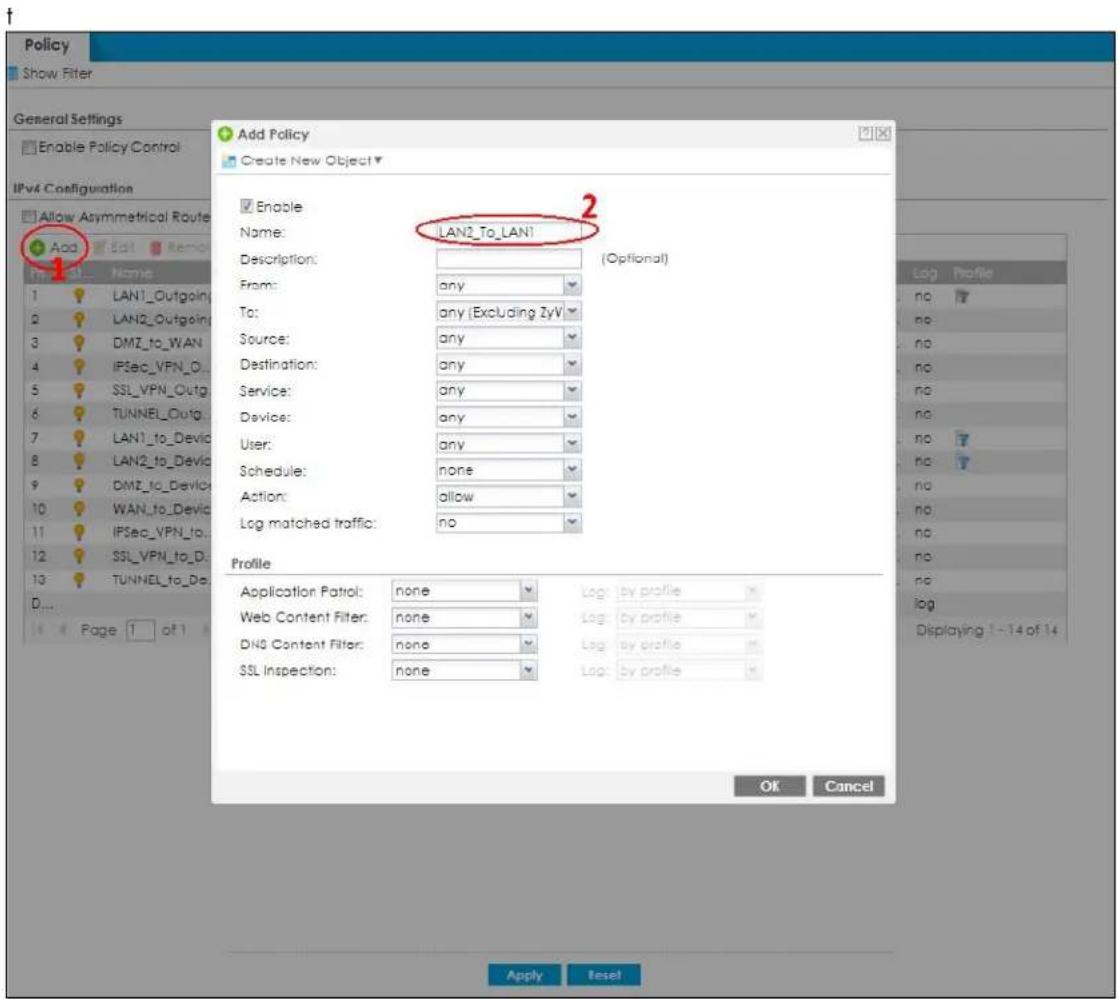Click the Add Policy dialog help icon
This screenshot has width=1118, height=999.
coord(865,133)
